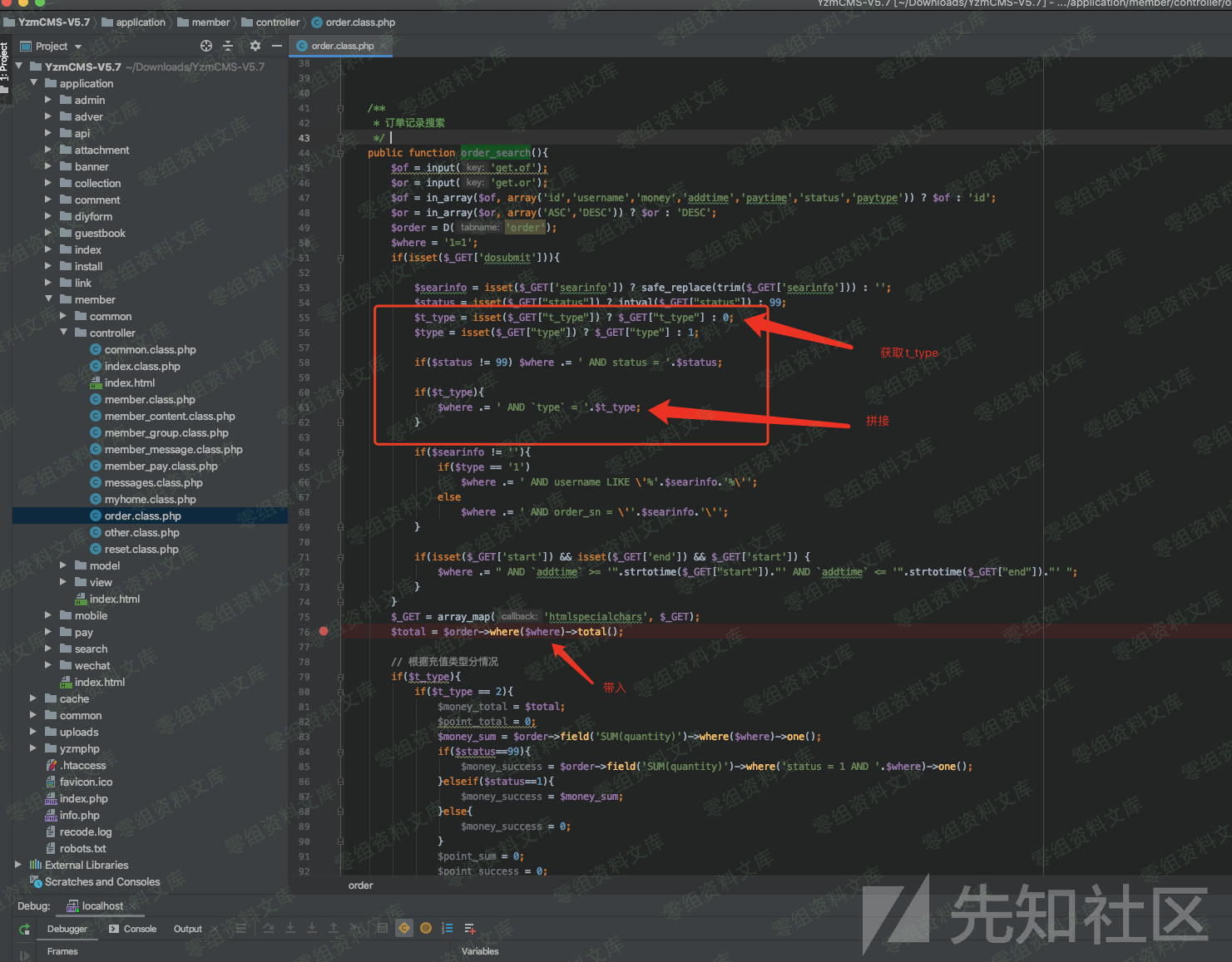Viewport: 1232px width, 962px height.
Task: Open member_pay.class.php in the project tree
Action: pyautogui.click(x=161, y=466)
